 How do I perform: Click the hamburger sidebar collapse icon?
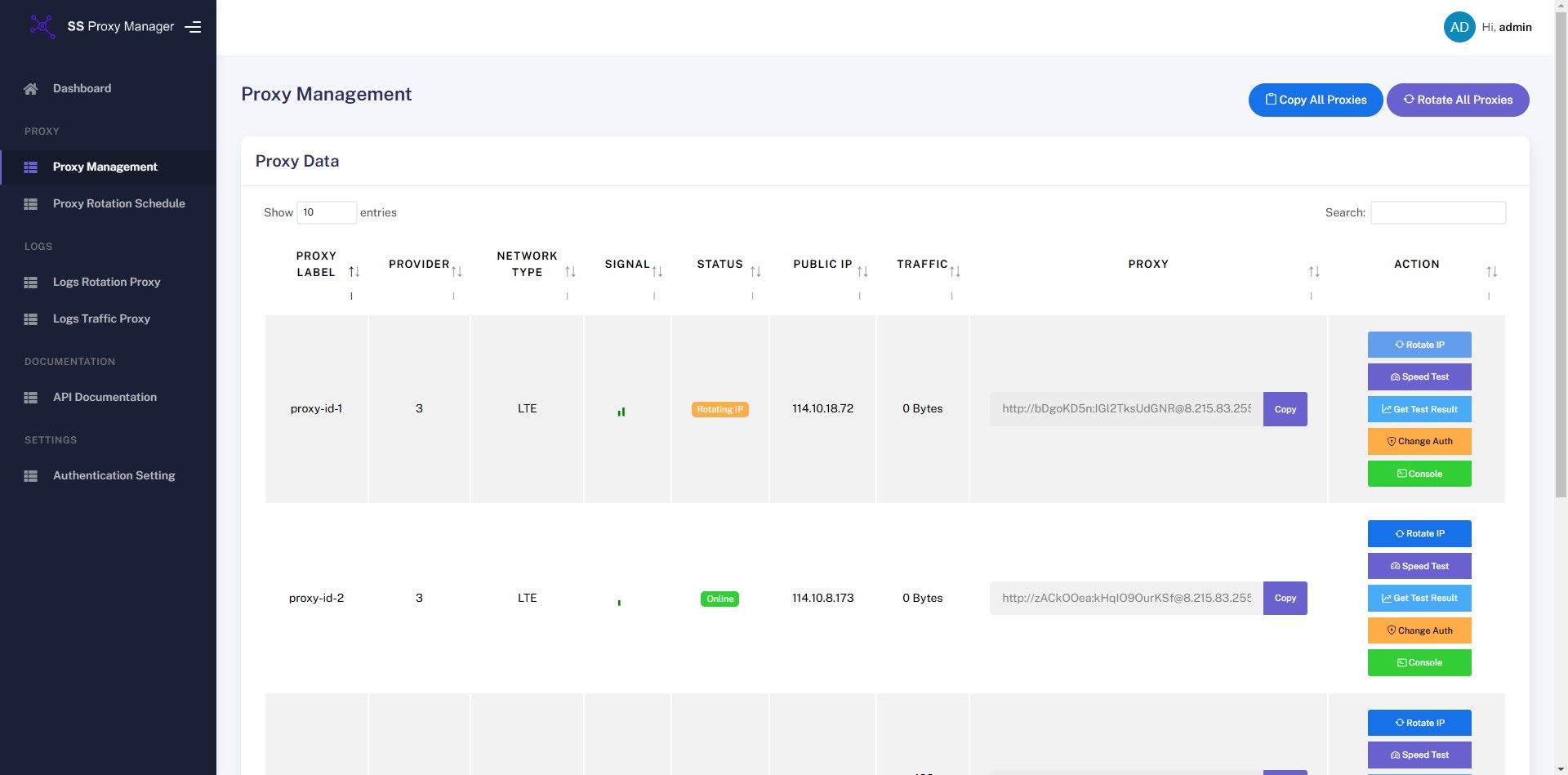pyautogui.click(x=193, y=27)
